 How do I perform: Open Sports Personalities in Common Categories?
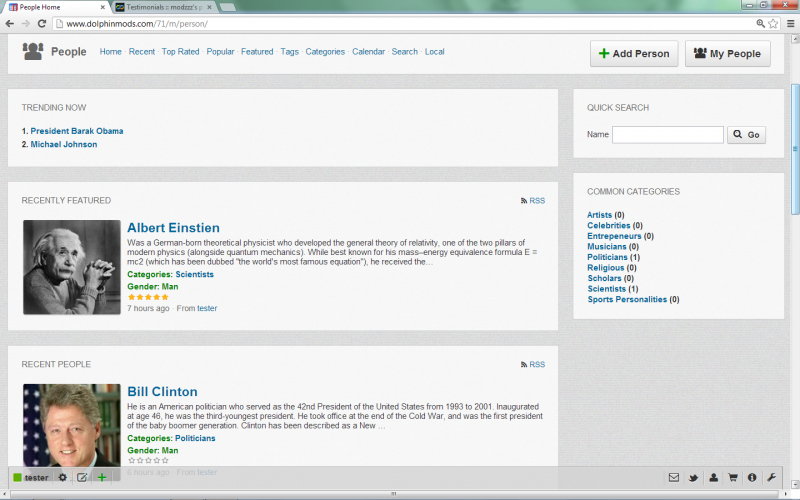627,299
